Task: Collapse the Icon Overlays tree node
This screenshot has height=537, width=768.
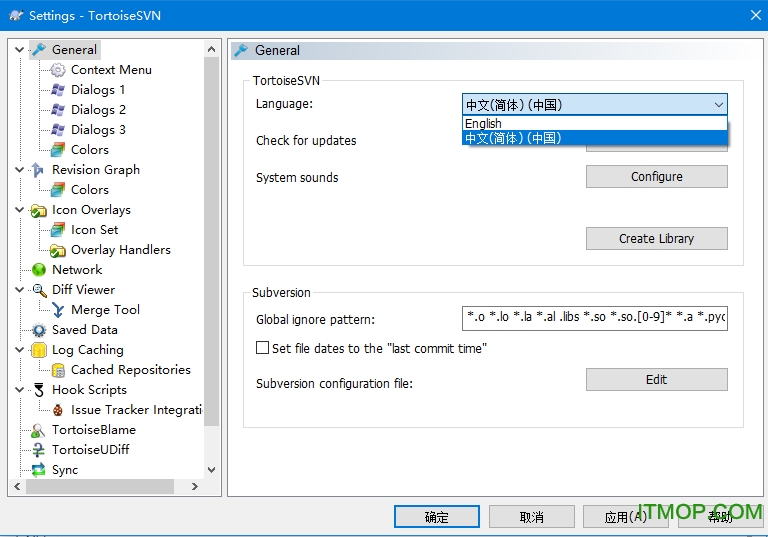Action: (x=20, y=210)
